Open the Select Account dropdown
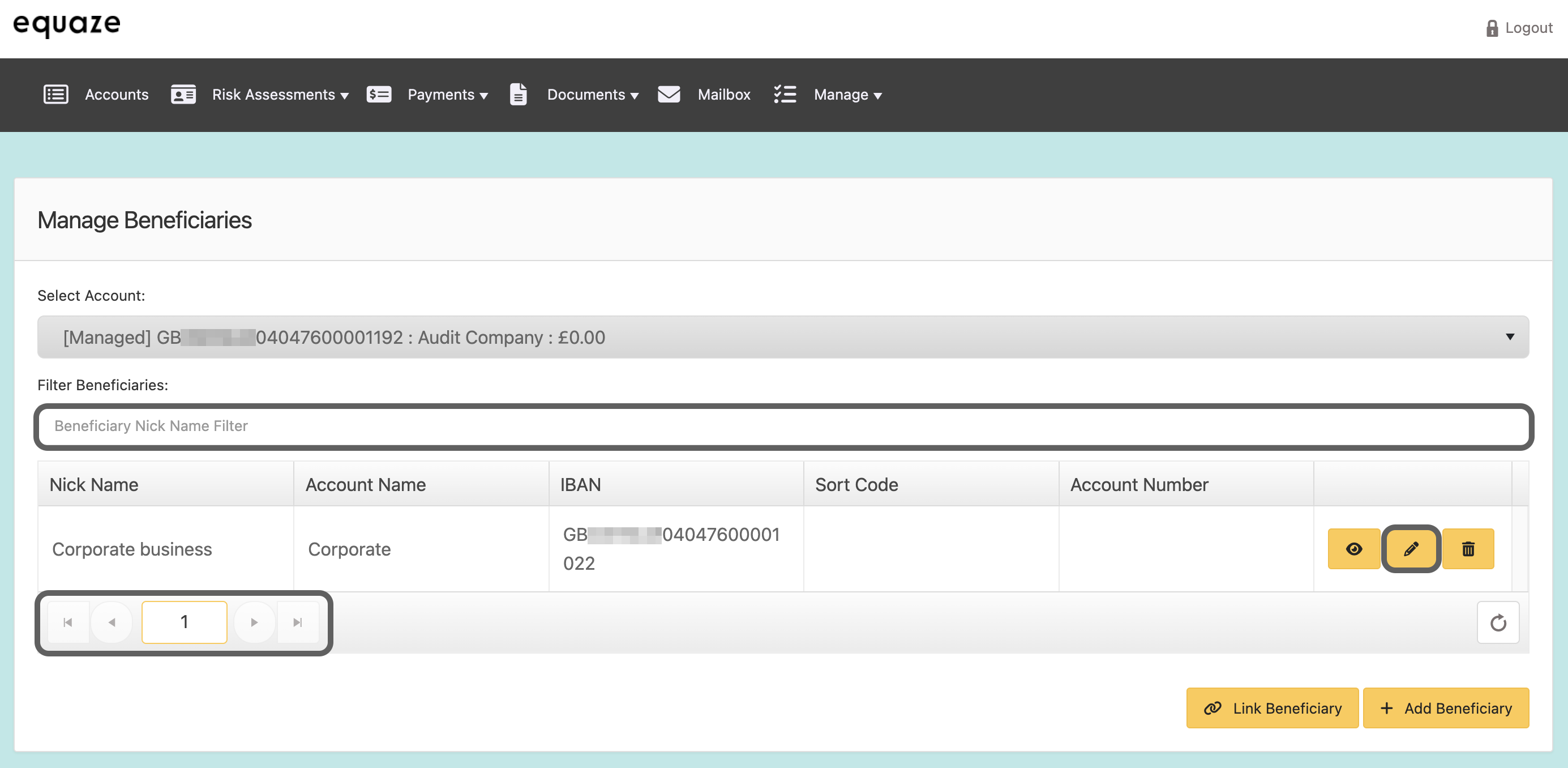The image size is (1568, 768). [x=783, y=337]
